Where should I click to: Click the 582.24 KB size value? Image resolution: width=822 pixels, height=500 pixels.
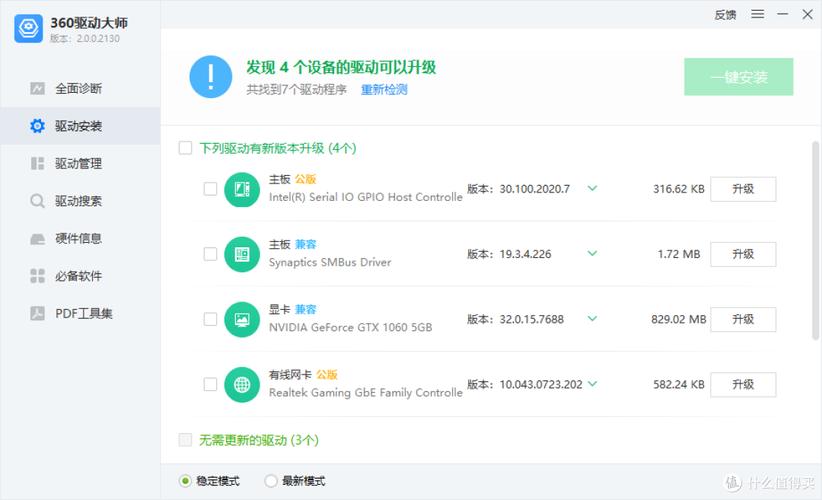click(x=679, y=385)
